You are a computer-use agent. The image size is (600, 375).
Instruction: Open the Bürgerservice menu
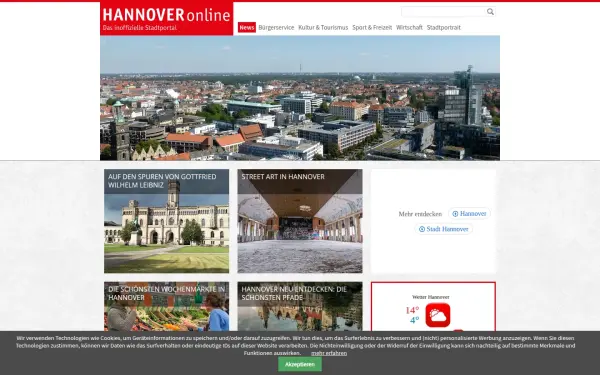click(x=276, y=28)
